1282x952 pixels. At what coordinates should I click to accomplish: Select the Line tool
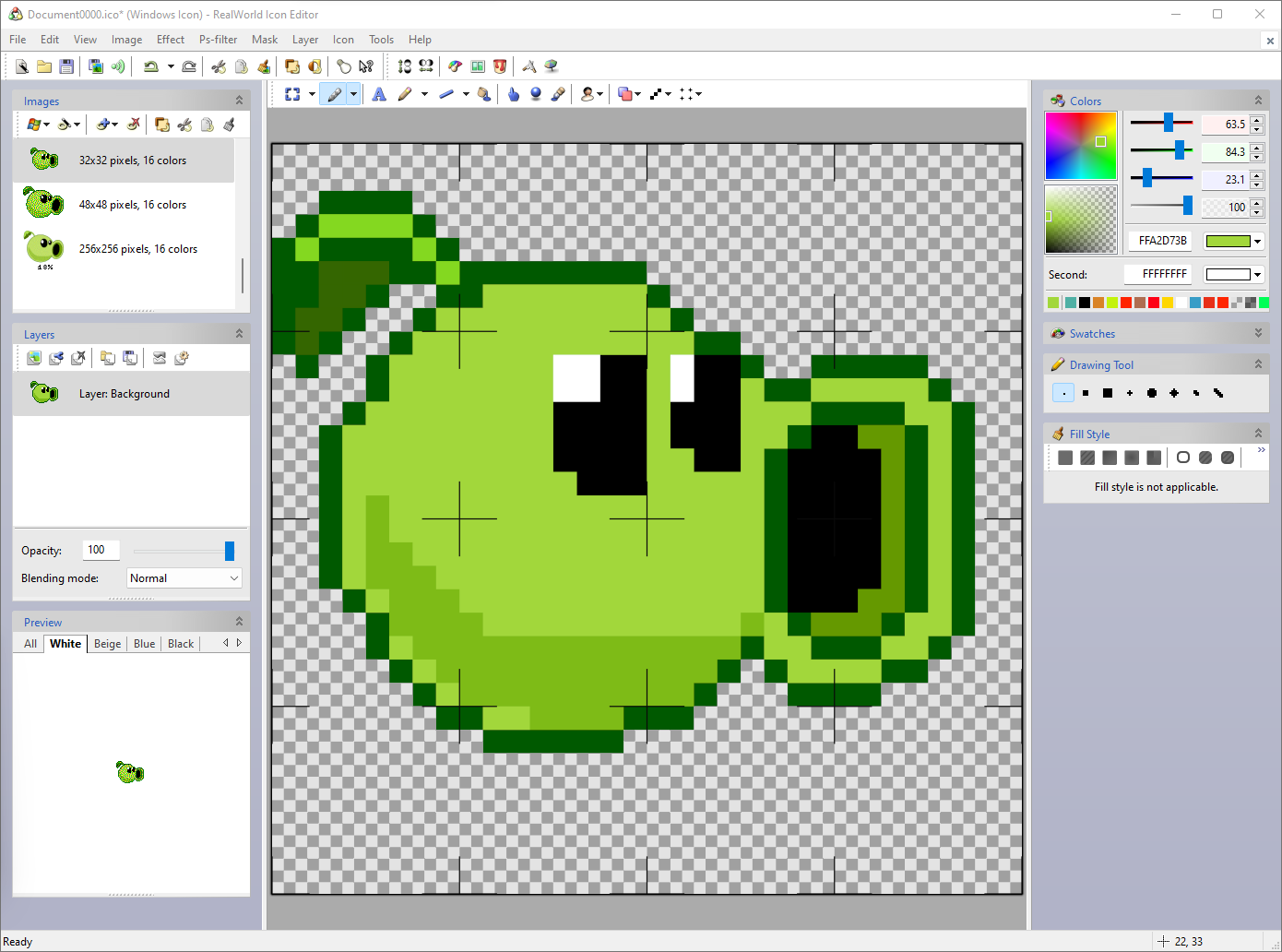pos(446,94)
